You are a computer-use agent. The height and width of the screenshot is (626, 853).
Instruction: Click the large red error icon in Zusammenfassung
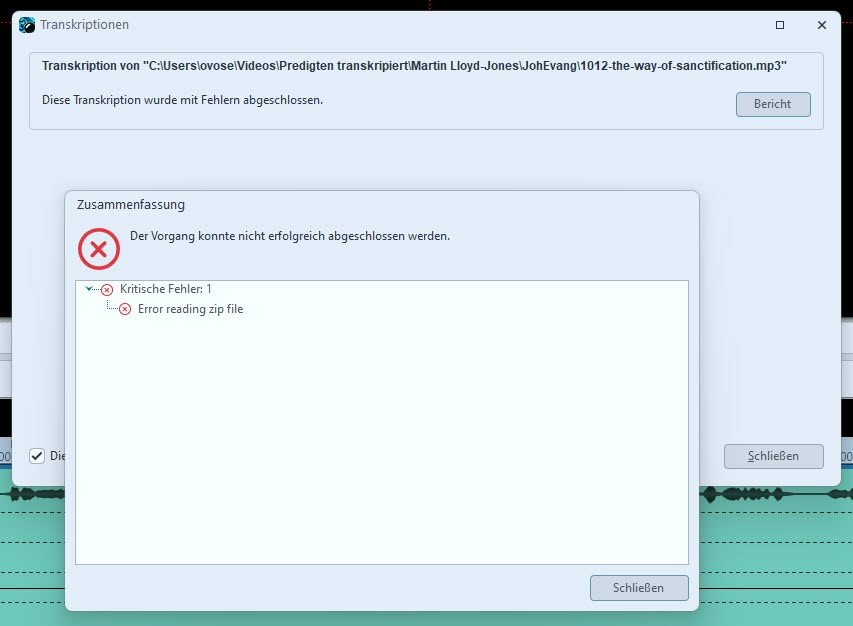point(99,247)
